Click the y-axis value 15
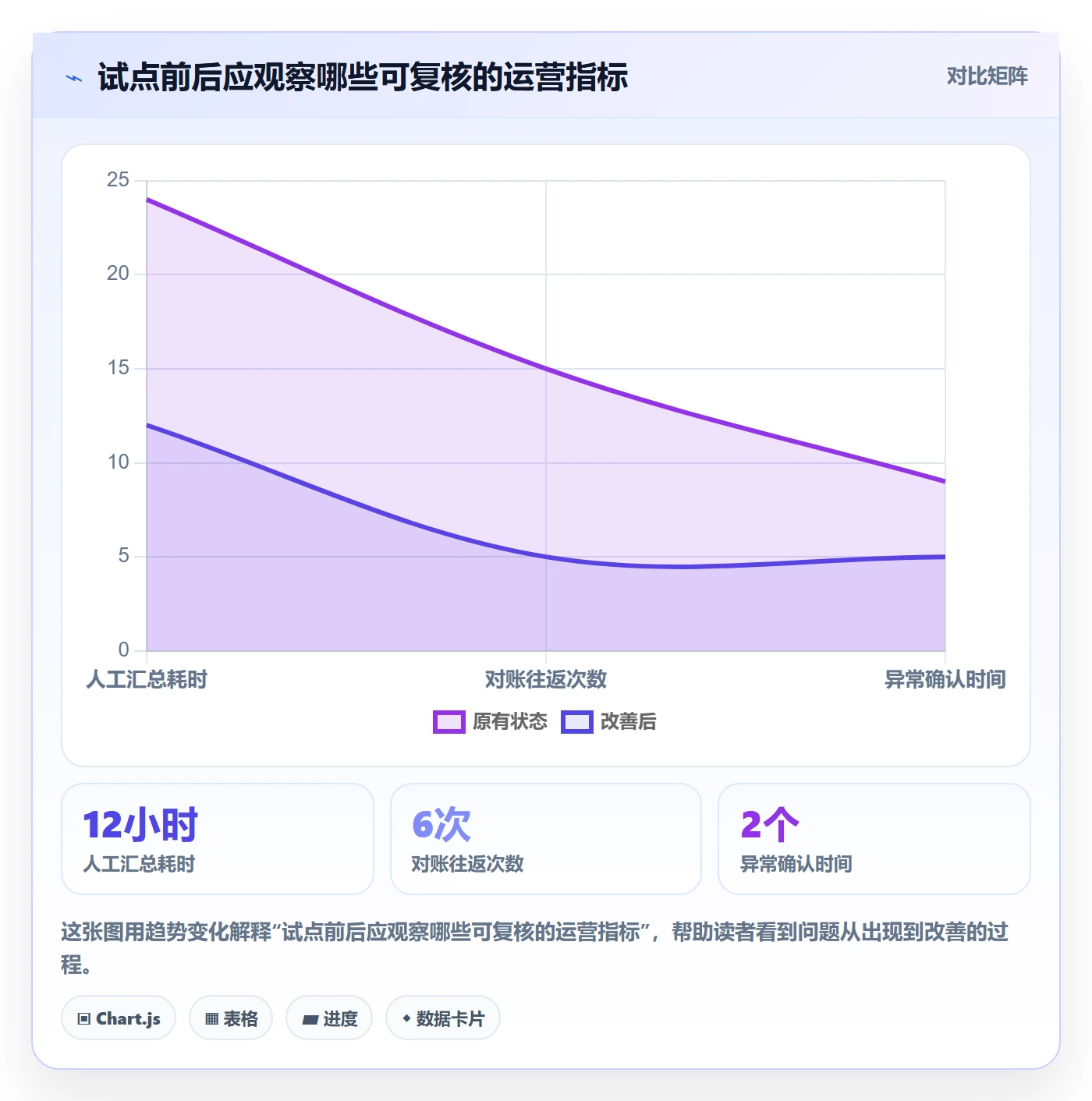 tap(118, 368)
